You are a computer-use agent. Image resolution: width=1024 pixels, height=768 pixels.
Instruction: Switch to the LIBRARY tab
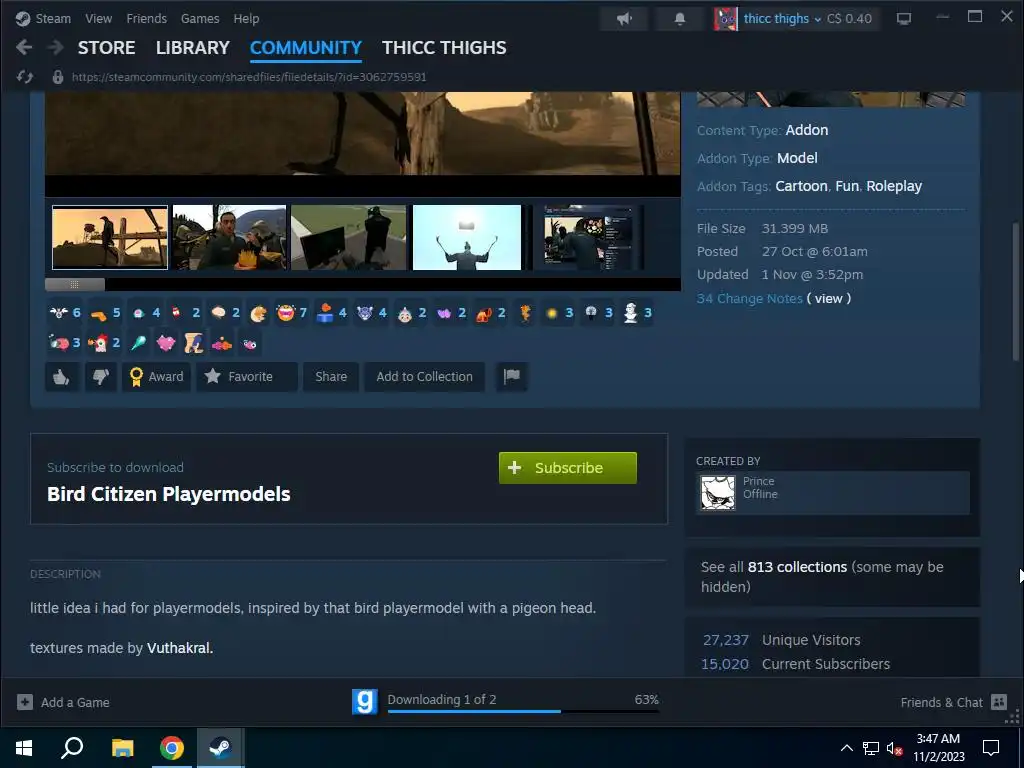pyautogui.click(x=193, y=48)
